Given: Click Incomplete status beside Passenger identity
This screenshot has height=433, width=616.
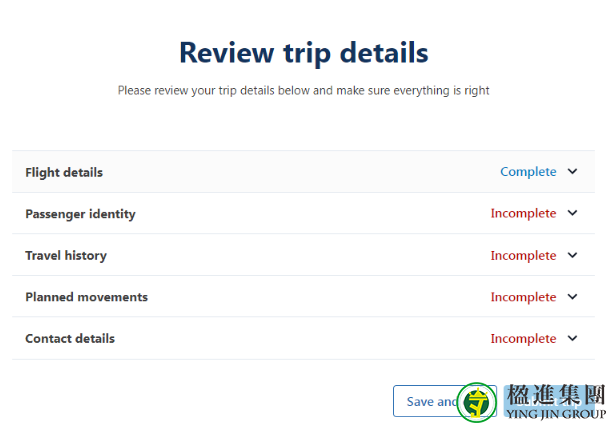Looking at the screenshot, I should point(523,213).
